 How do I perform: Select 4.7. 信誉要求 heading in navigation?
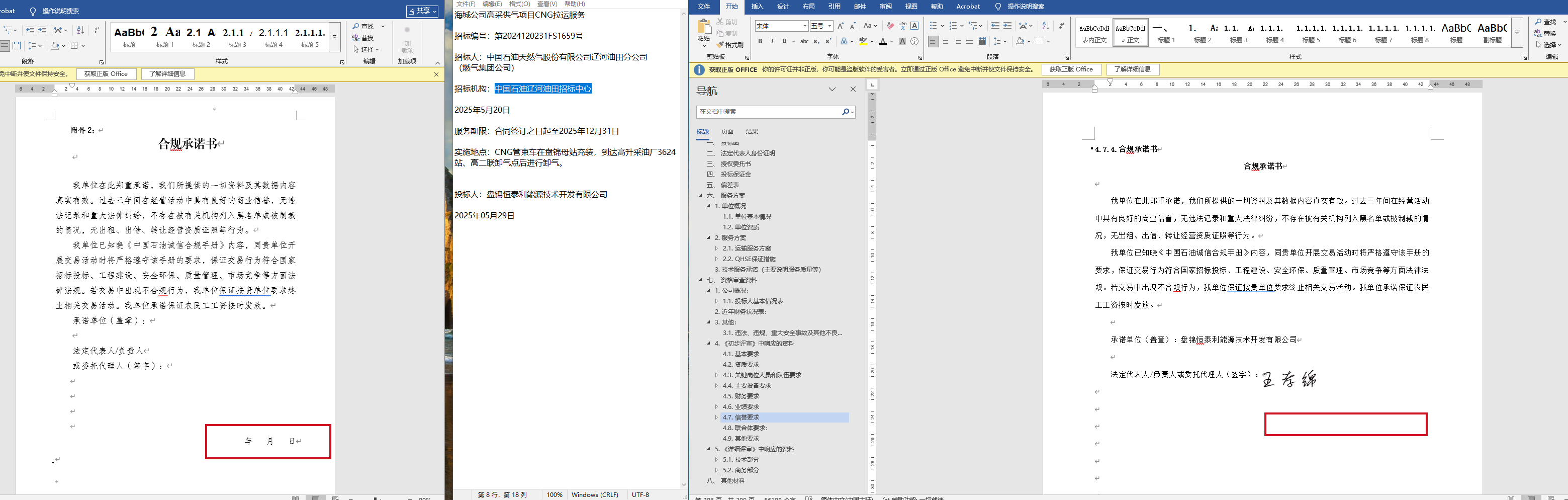784,418
